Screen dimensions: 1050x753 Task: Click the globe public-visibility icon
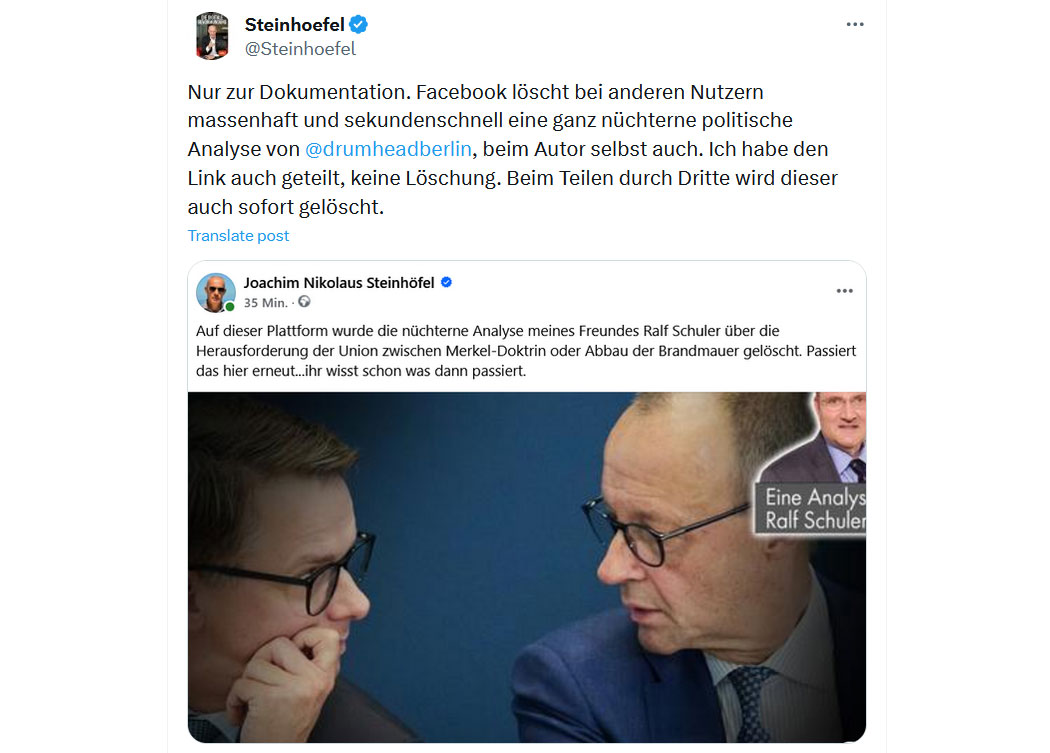point(305,302)
